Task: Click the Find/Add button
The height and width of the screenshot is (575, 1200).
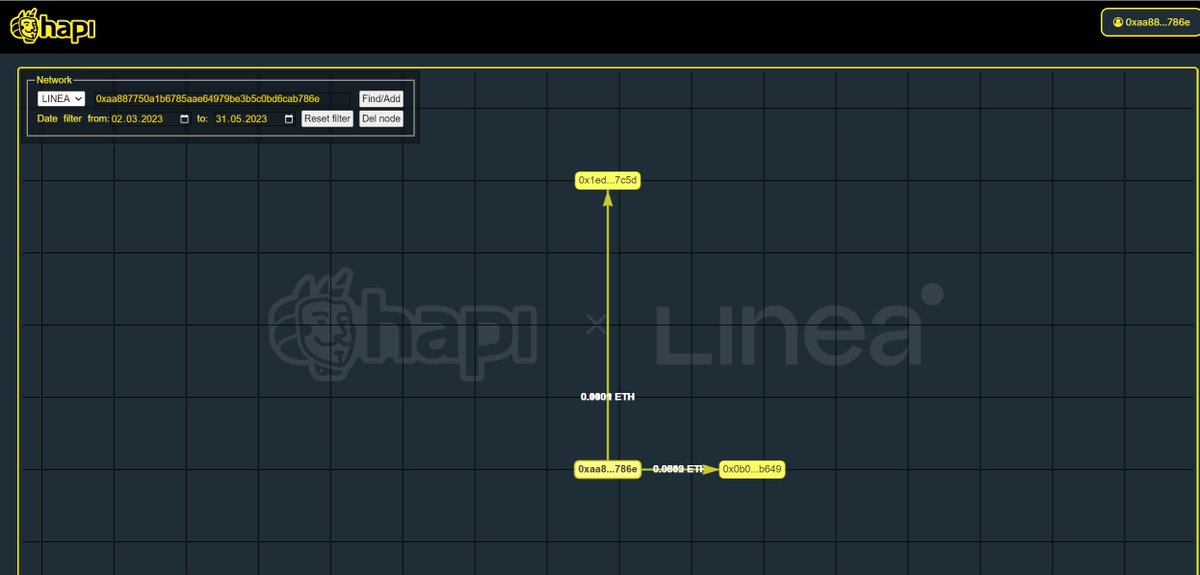Action: tap(381, 99)
